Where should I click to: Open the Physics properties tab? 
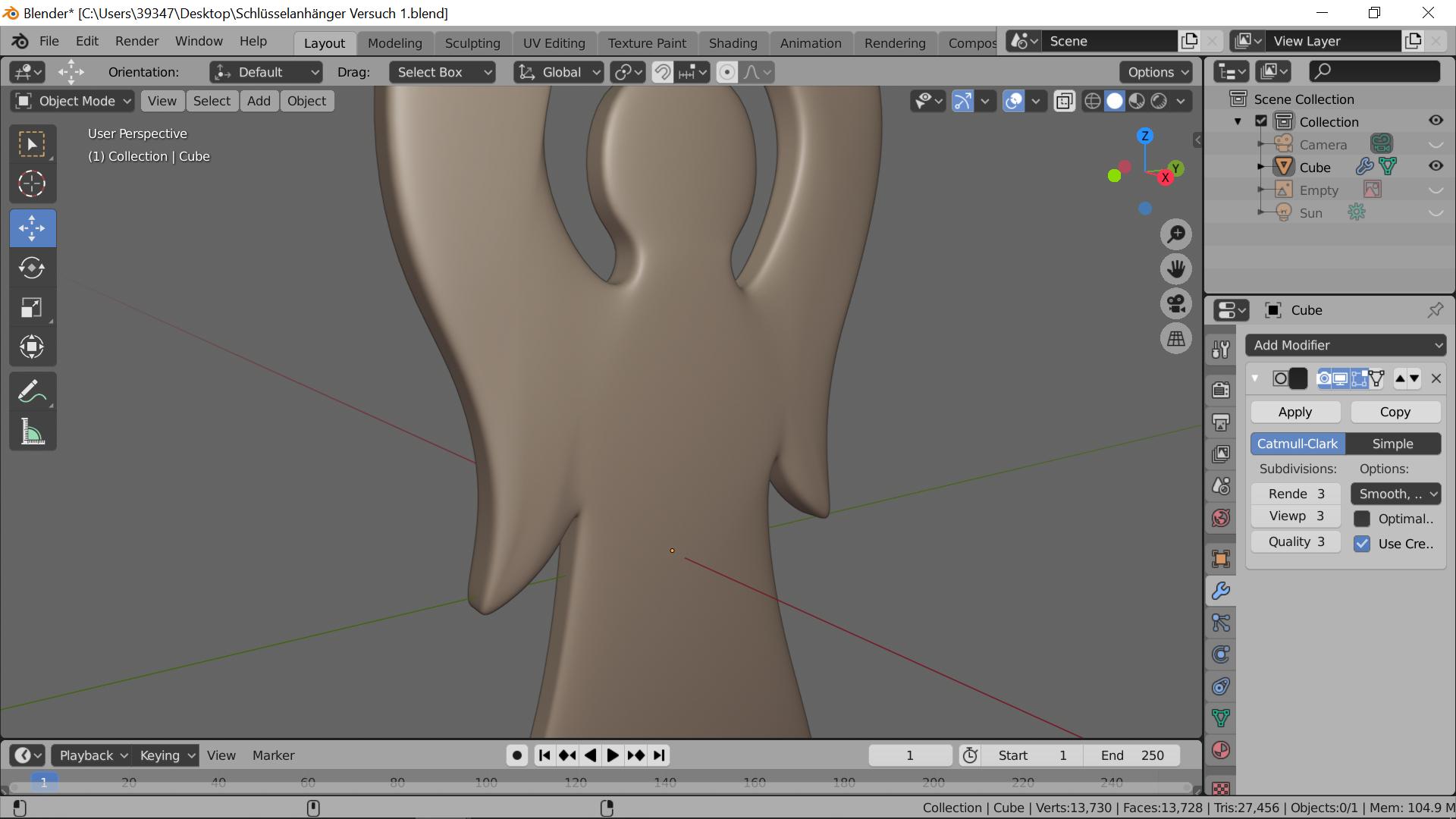[1220, 654]
